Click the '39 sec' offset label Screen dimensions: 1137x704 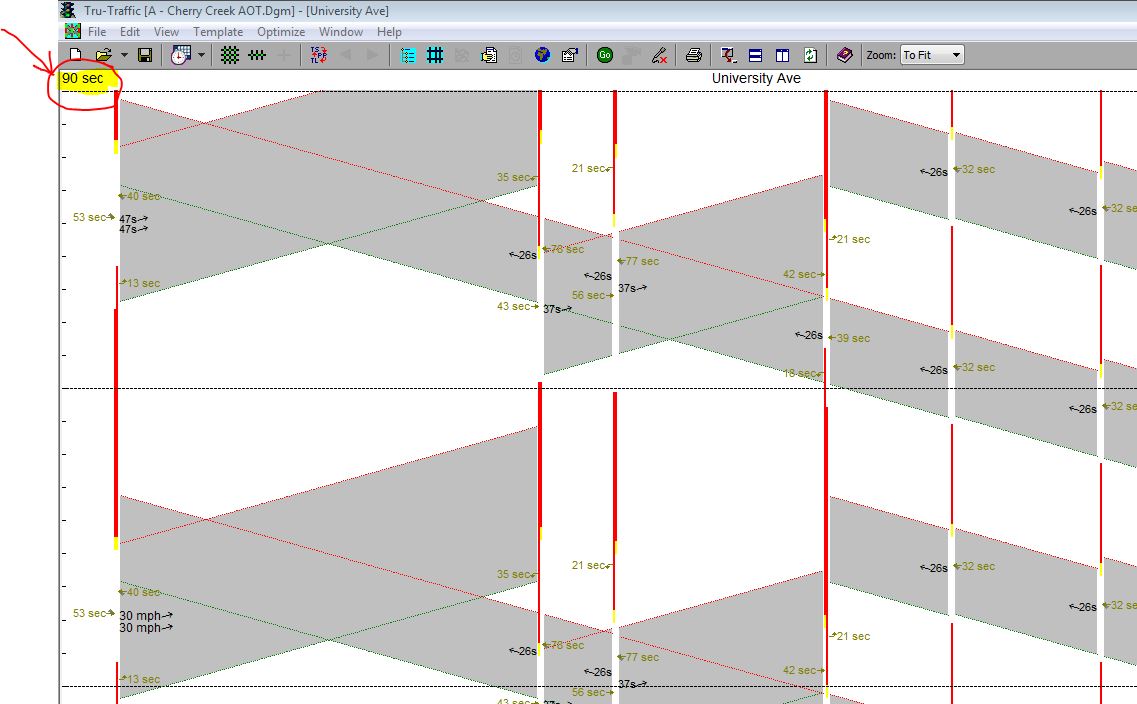tap(853, 339)
